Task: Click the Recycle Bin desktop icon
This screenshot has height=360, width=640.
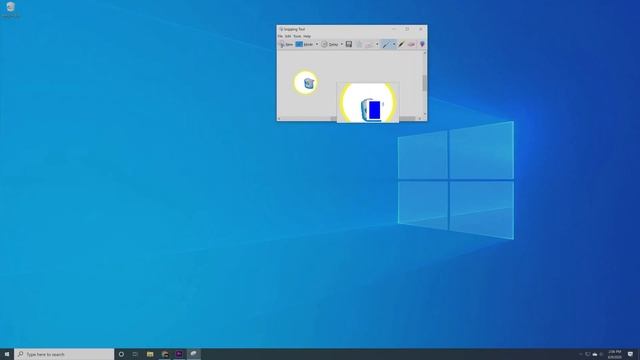Action: click(11, 10)
